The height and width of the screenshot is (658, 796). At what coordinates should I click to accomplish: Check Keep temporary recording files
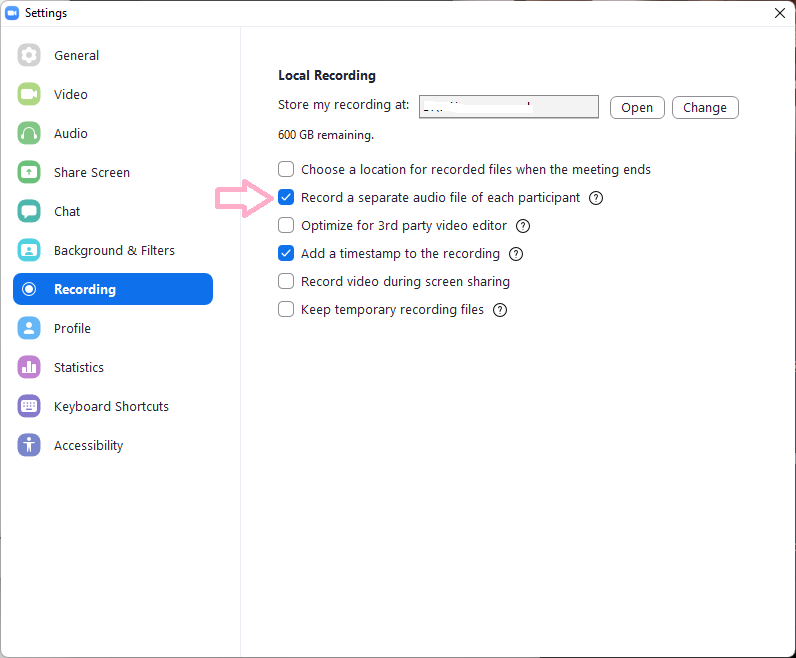pyautogui.click(x=286, y=310)
